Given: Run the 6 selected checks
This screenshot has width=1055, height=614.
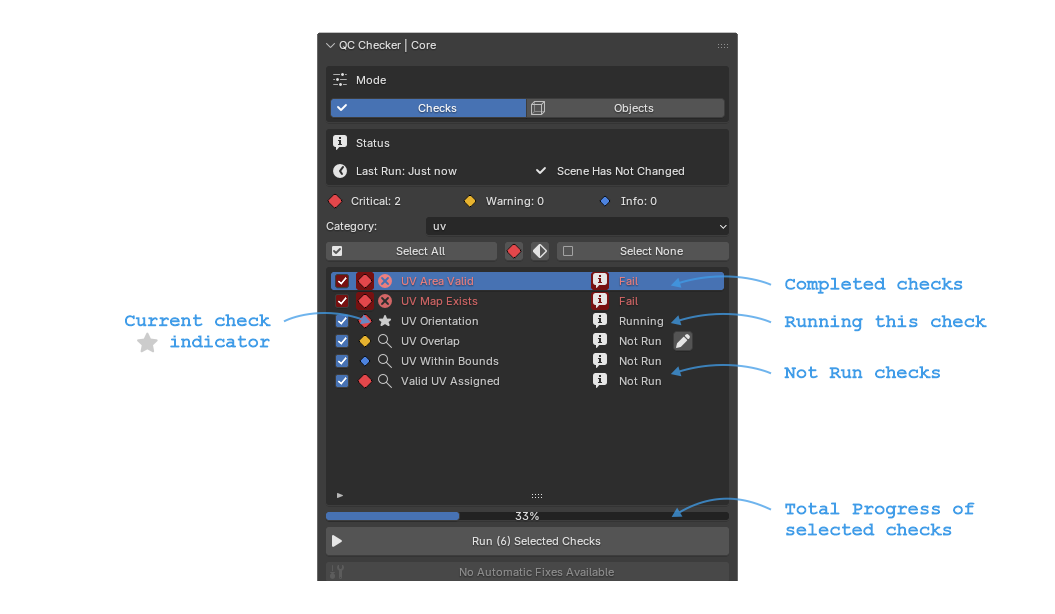Looking at the screenshot, I should 527,541.
